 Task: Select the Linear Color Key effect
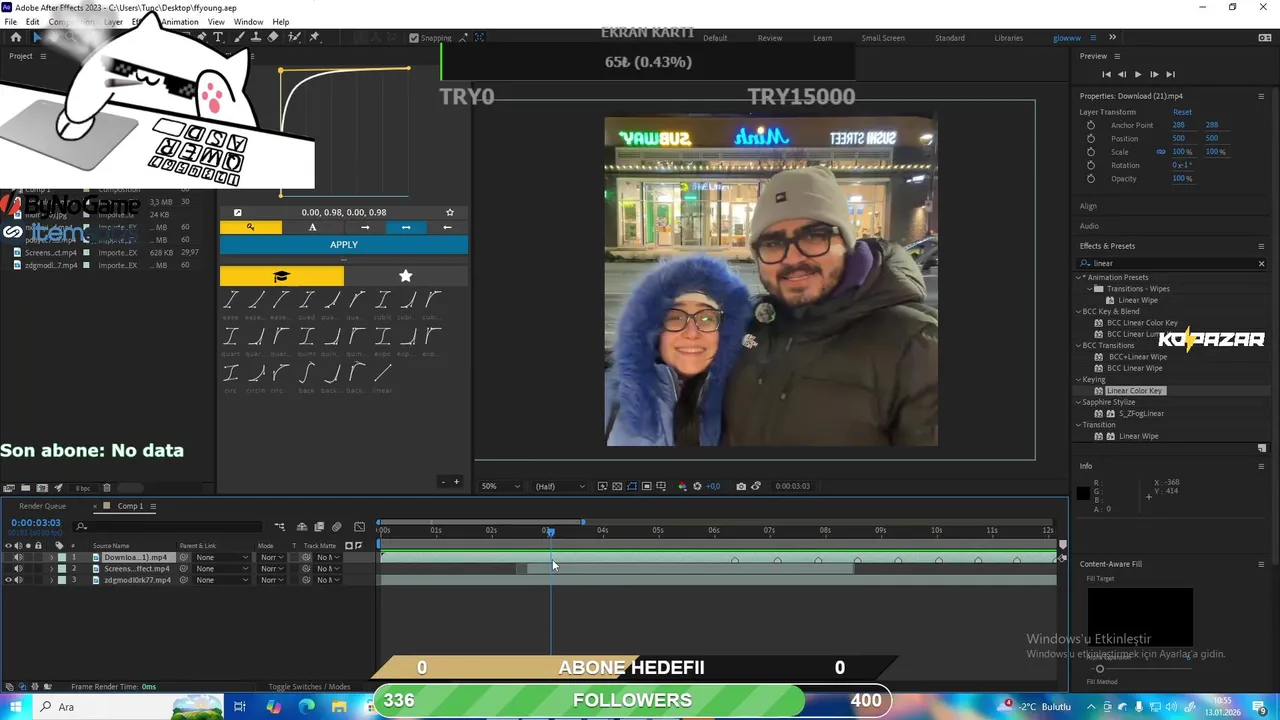(1134, 391)
